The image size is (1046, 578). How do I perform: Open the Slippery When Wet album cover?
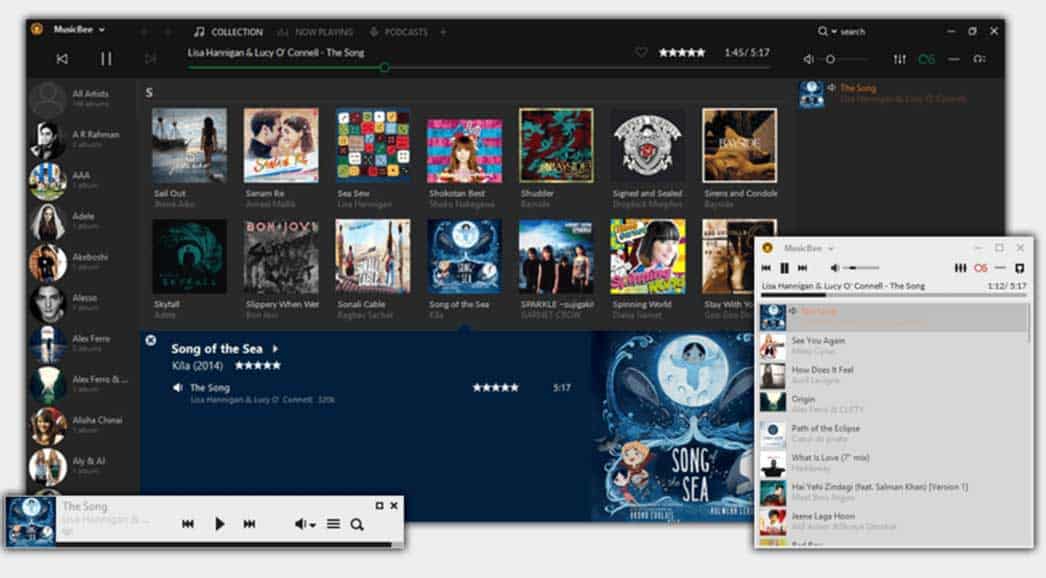pyautogui.click(x=281, y=256)
